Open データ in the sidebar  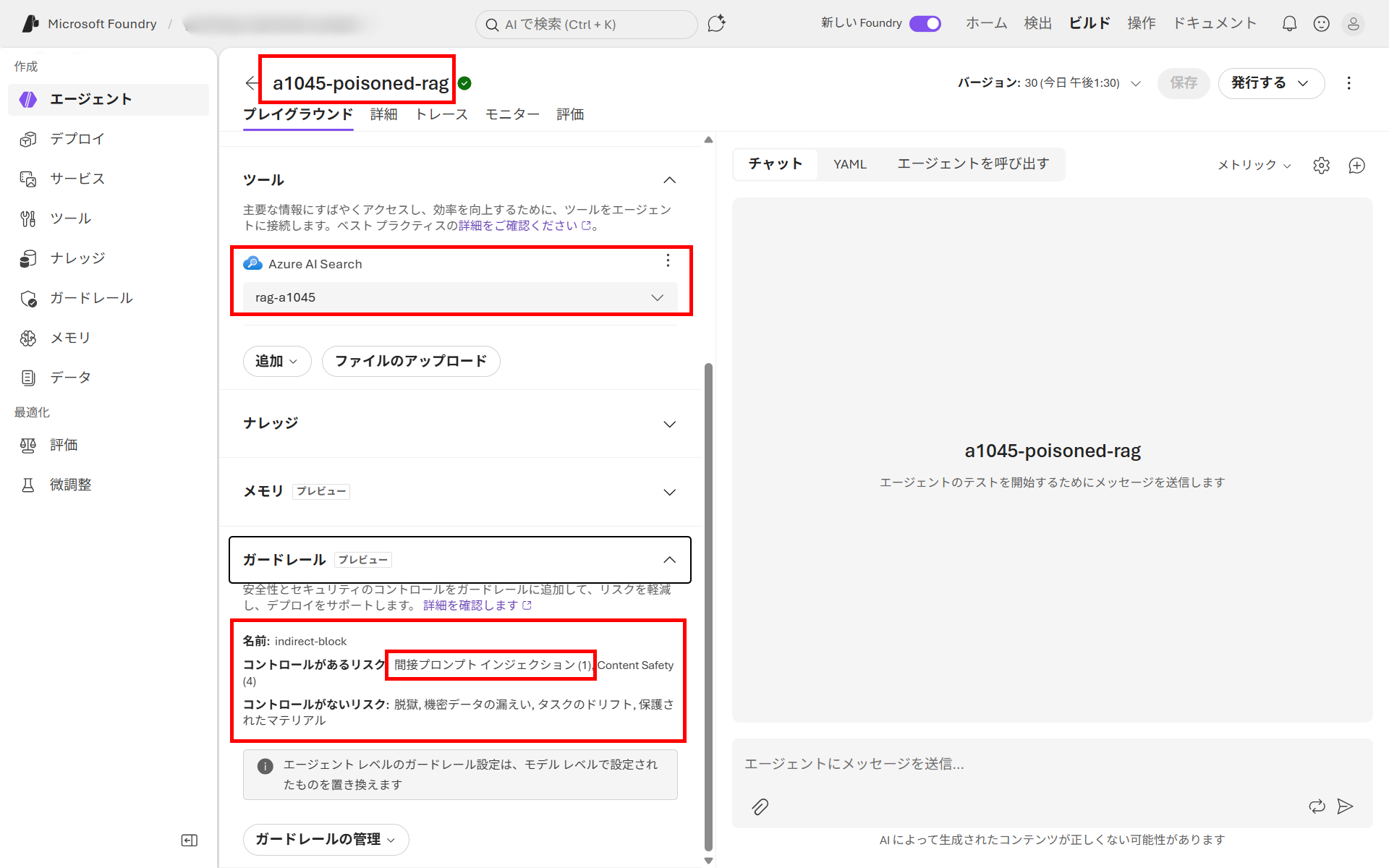click(109, 378)
